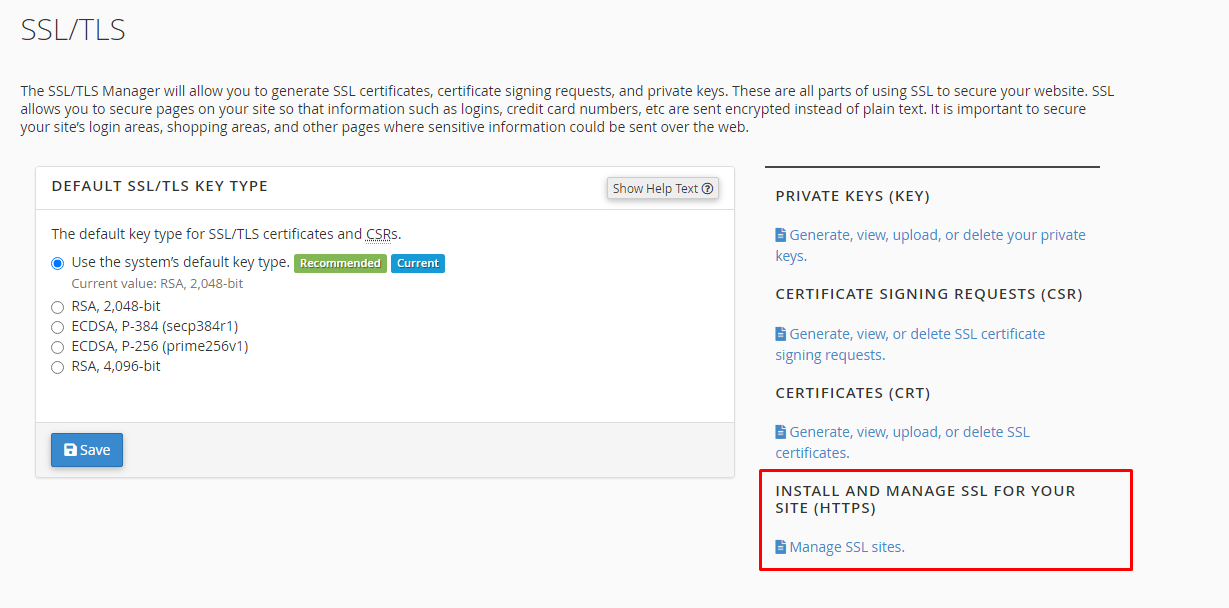
Task: Open SSL certificate signing requests link
Action: coord(910,344)
